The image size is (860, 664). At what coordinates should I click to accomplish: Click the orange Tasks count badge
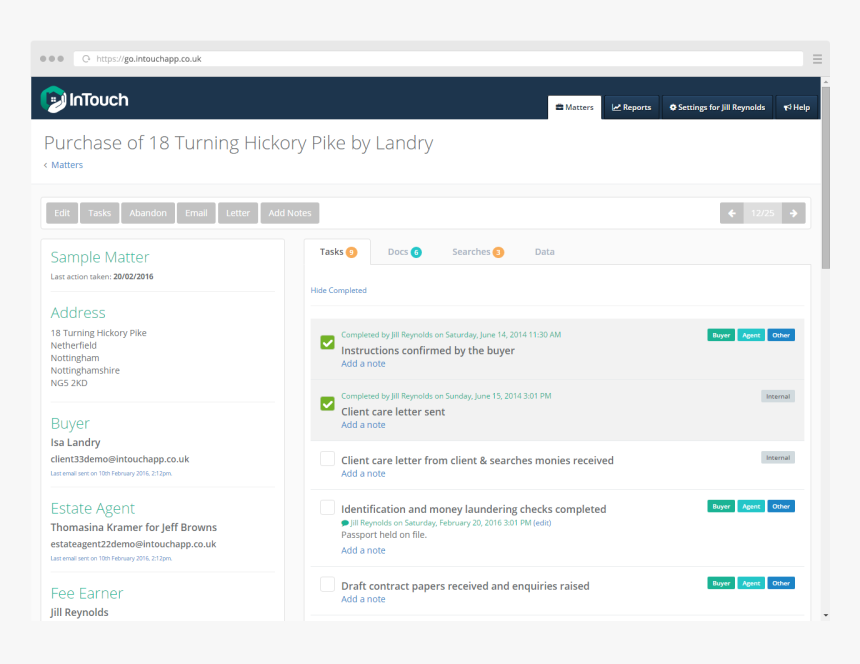351,252
